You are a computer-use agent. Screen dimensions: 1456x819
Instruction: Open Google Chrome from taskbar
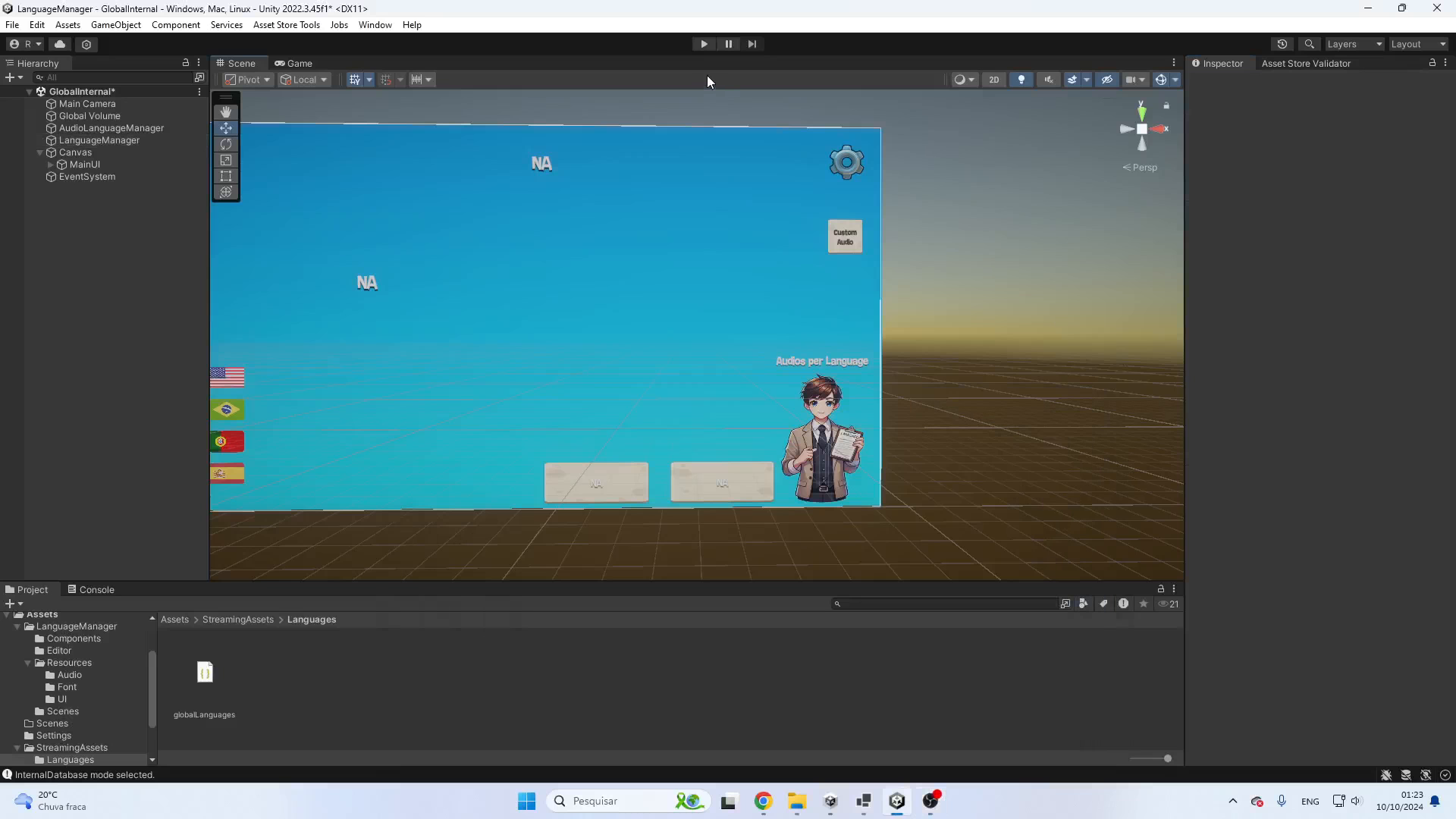point(763,801)
